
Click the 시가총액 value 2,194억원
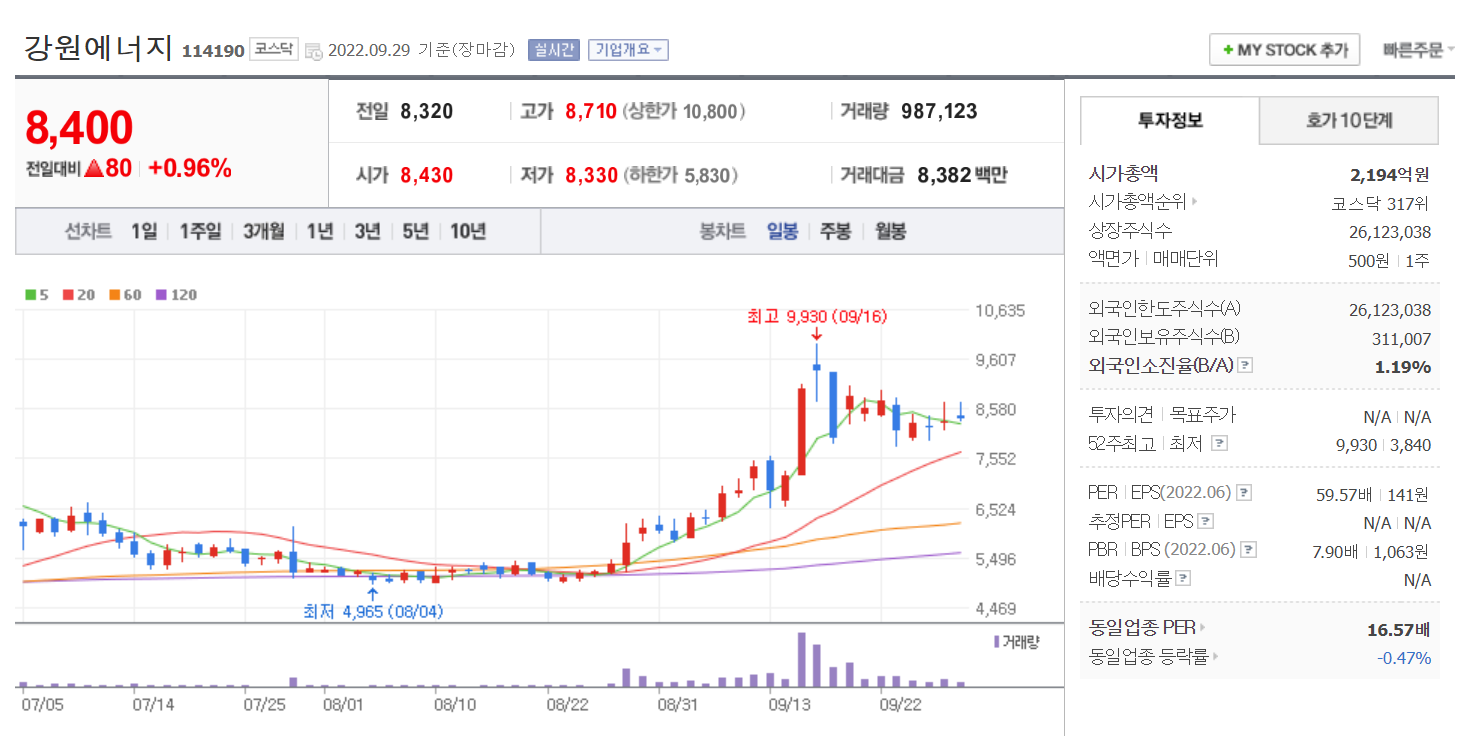(1390, 174)
